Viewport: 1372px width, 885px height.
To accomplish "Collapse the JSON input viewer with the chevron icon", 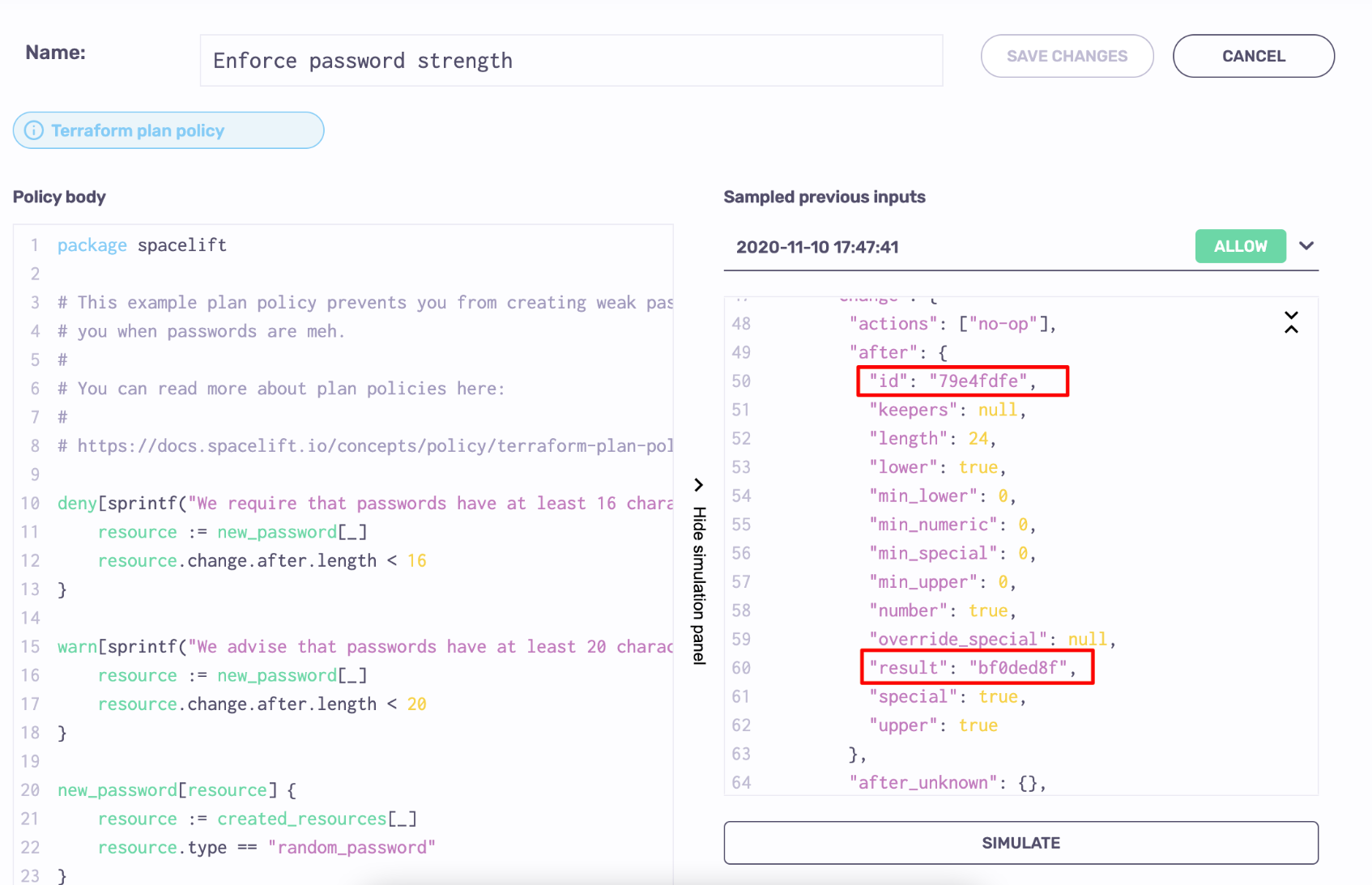I will click(1291, 322).
